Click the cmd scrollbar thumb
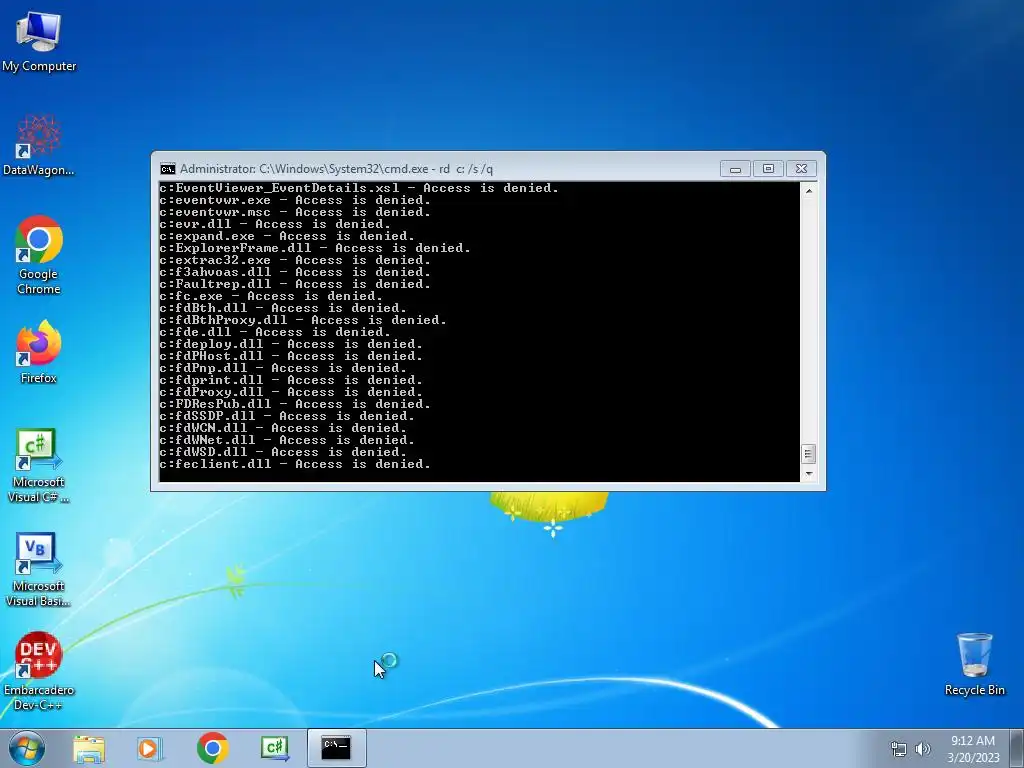This screenshot has height=768, width=1024. [x=808, y=453]
